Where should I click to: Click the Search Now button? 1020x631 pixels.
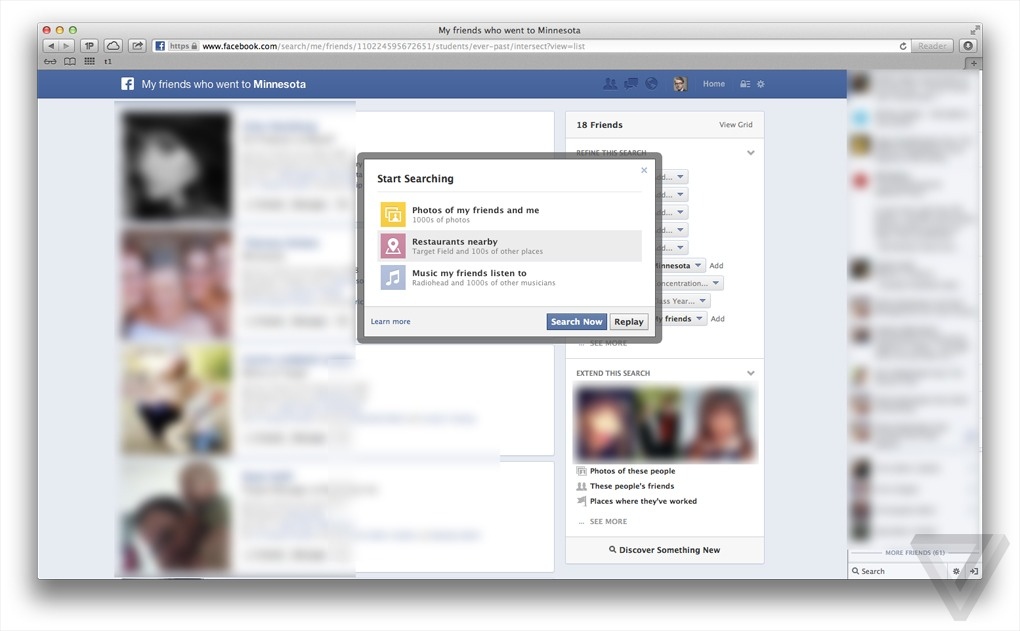pos(576,321)
